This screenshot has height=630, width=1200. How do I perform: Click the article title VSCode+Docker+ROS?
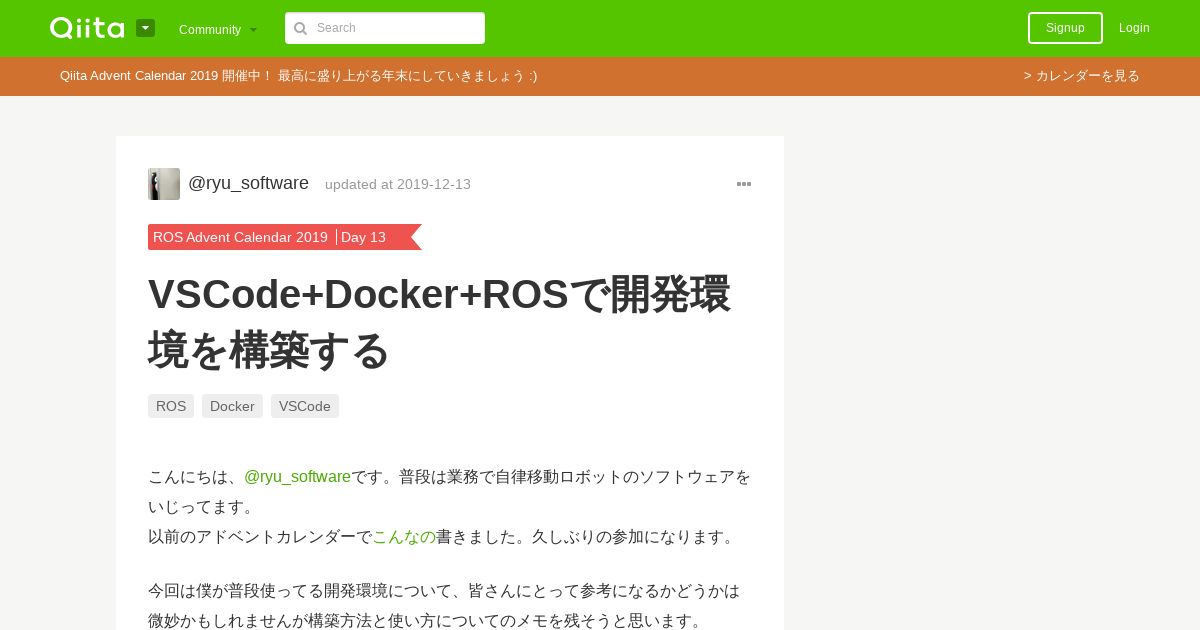pyautogui.click(x=439, y=322)
